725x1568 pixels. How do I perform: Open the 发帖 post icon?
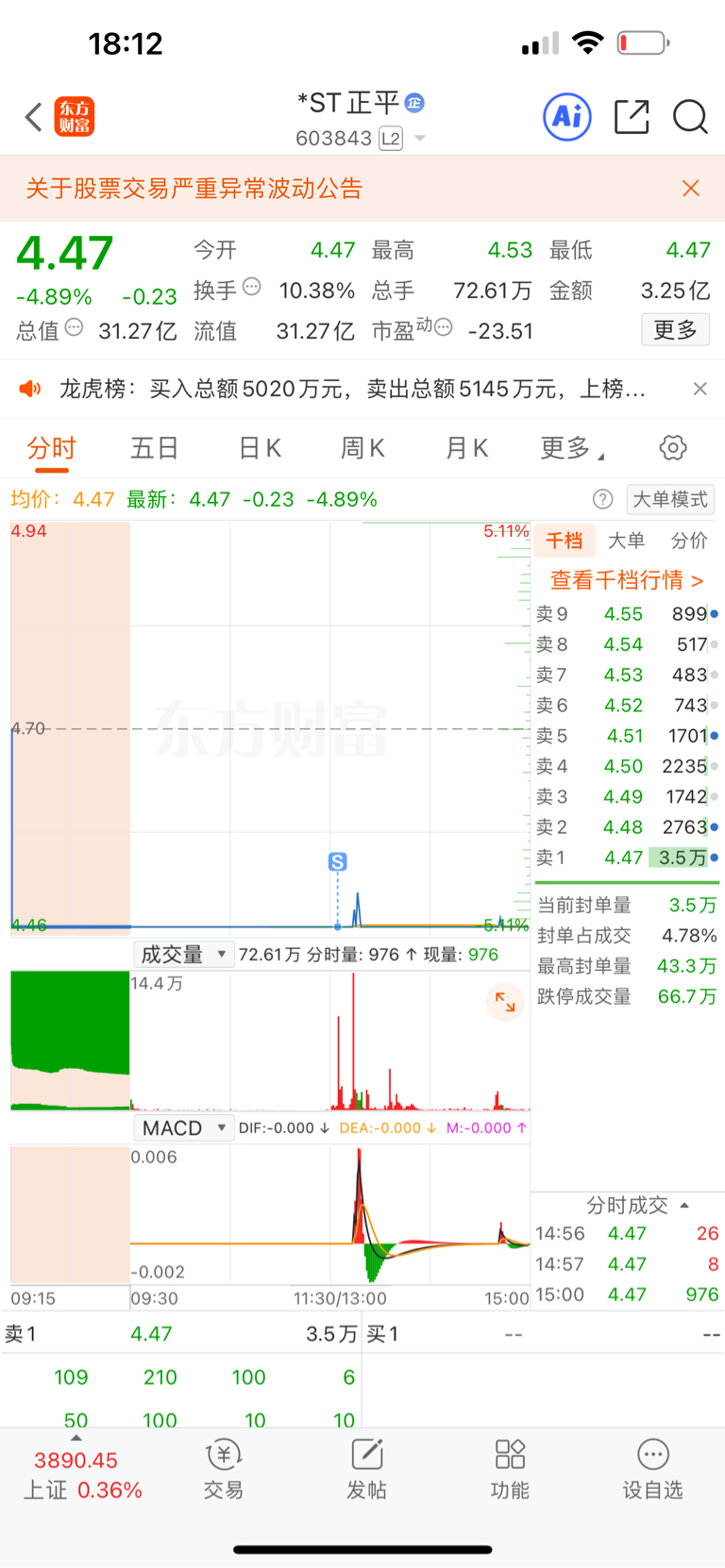pyautogui.click(x=366, y=1470)
